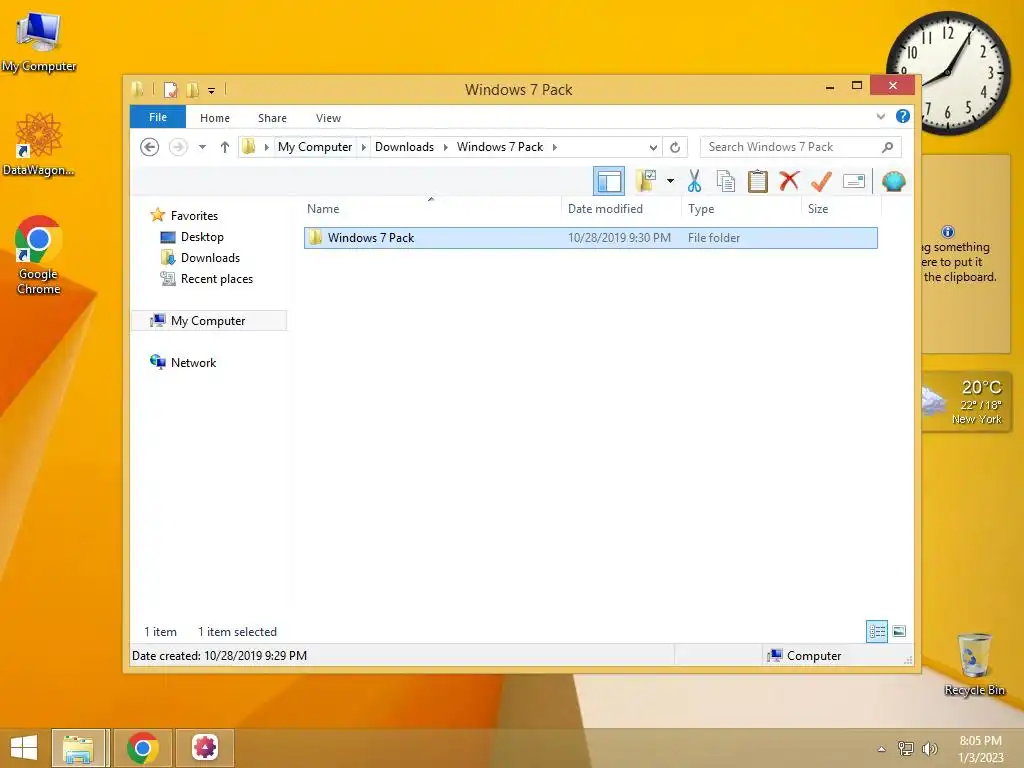This screenshot has height=768, width=1024.
Task: Toggle the navigation pane layout button
Action: coord(609,181)
